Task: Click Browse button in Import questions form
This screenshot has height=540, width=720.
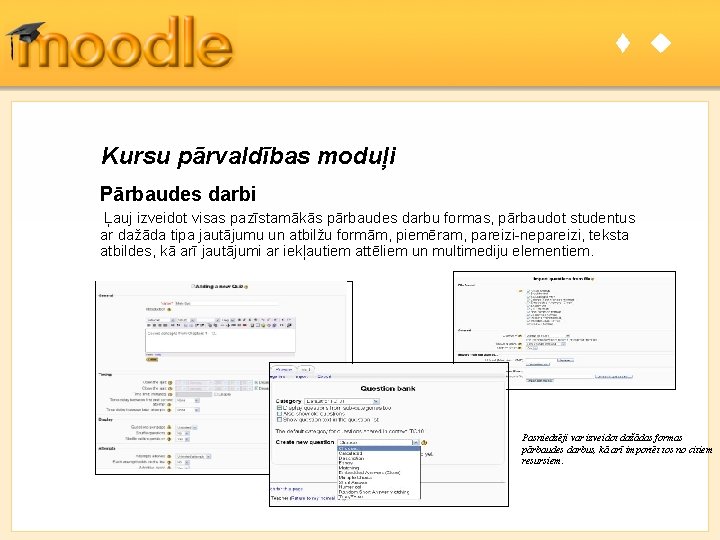Action: click(566, 360)
